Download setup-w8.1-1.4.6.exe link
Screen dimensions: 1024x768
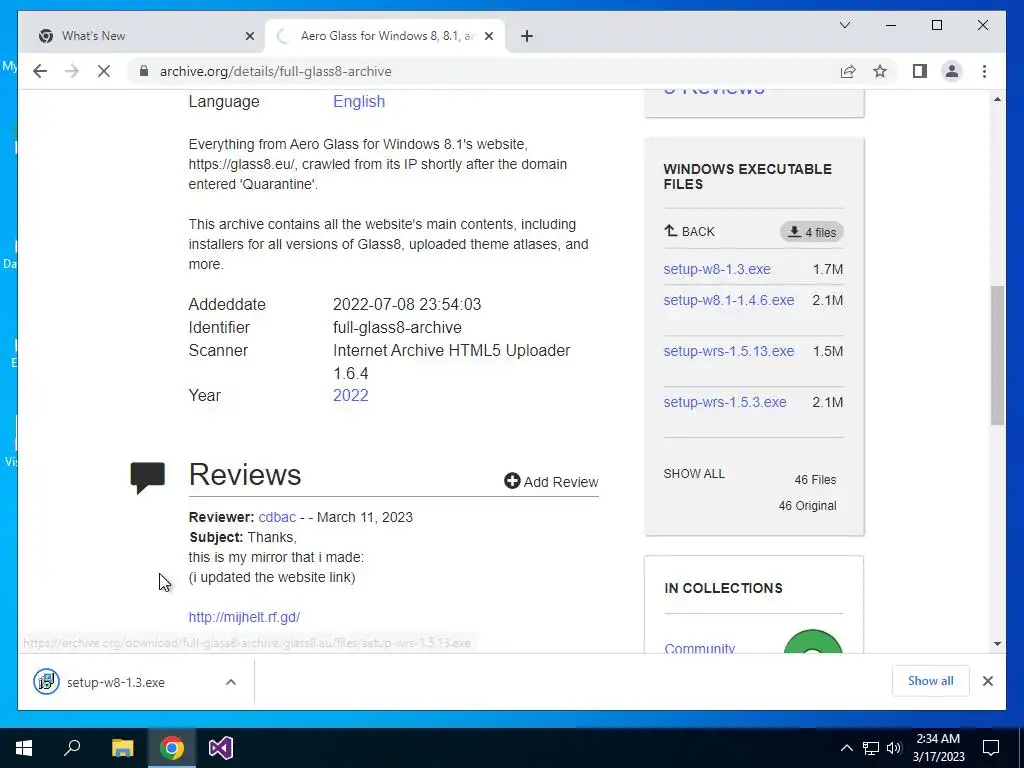coord(729,300)
